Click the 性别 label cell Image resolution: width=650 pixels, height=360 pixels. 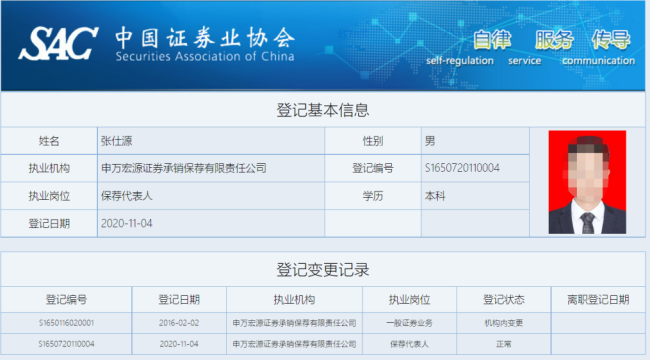[x=373, y=141]
